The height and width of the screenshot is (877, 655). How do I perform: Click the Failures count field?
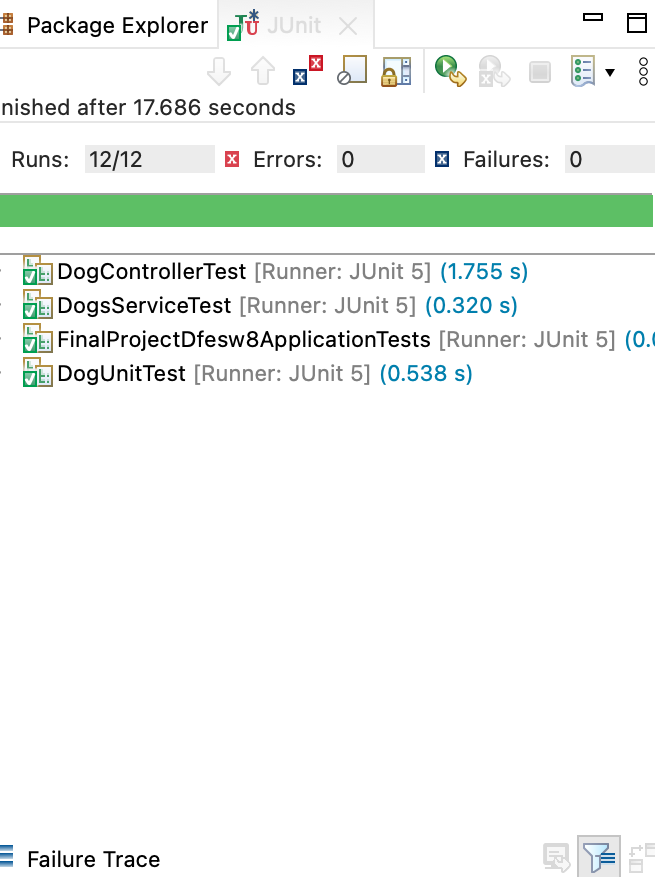(610, 159)
